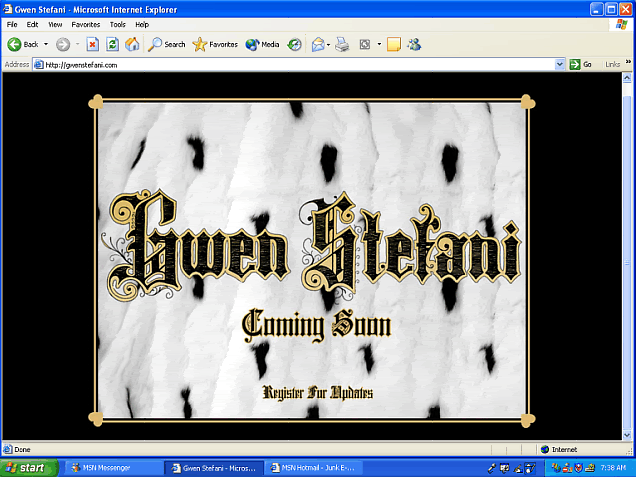Open the Media pane

pos(262,44)
